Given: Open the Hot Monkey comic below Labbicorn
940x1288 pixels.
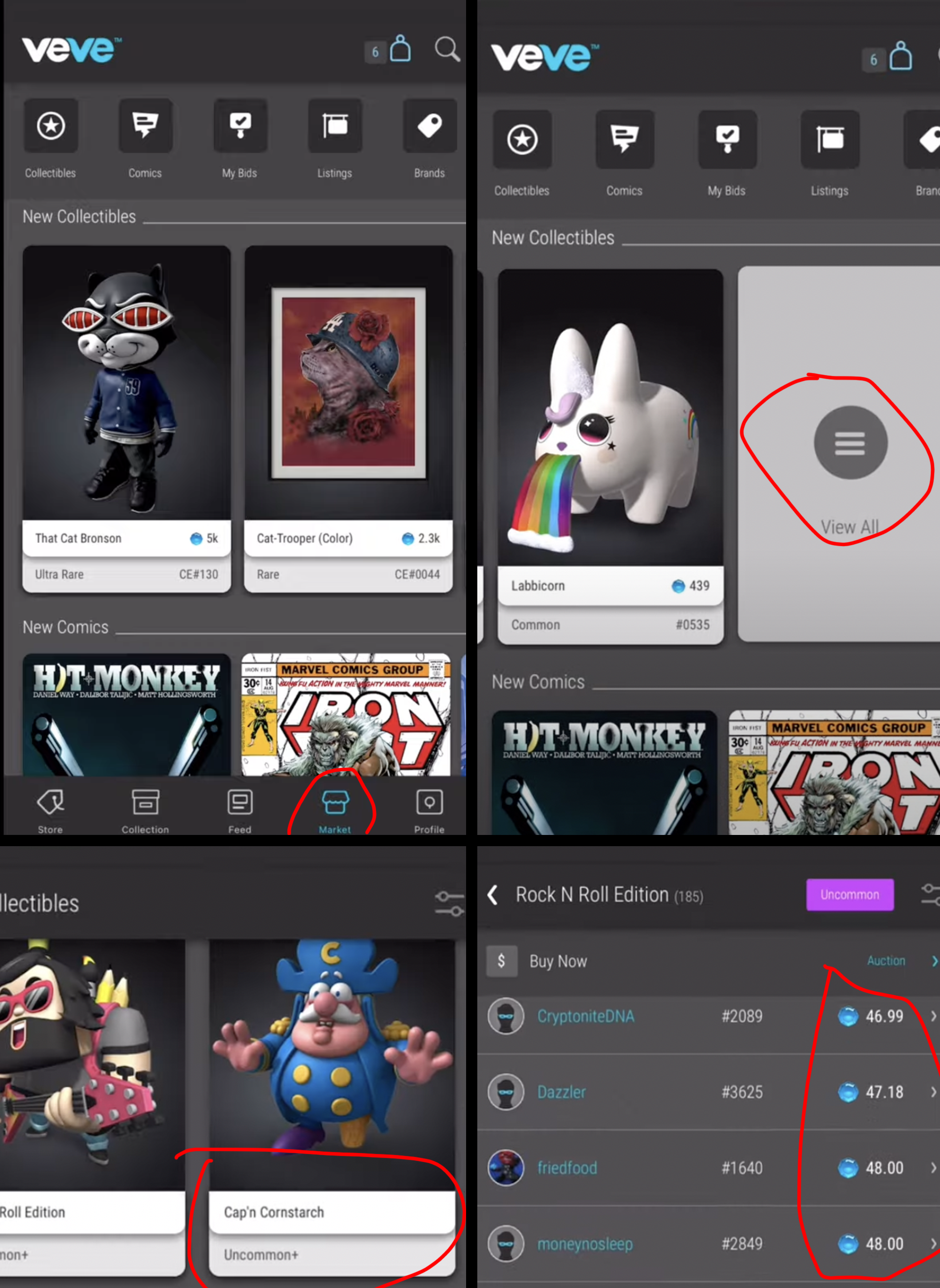Looking at the screenshot, I should point(604,772).
